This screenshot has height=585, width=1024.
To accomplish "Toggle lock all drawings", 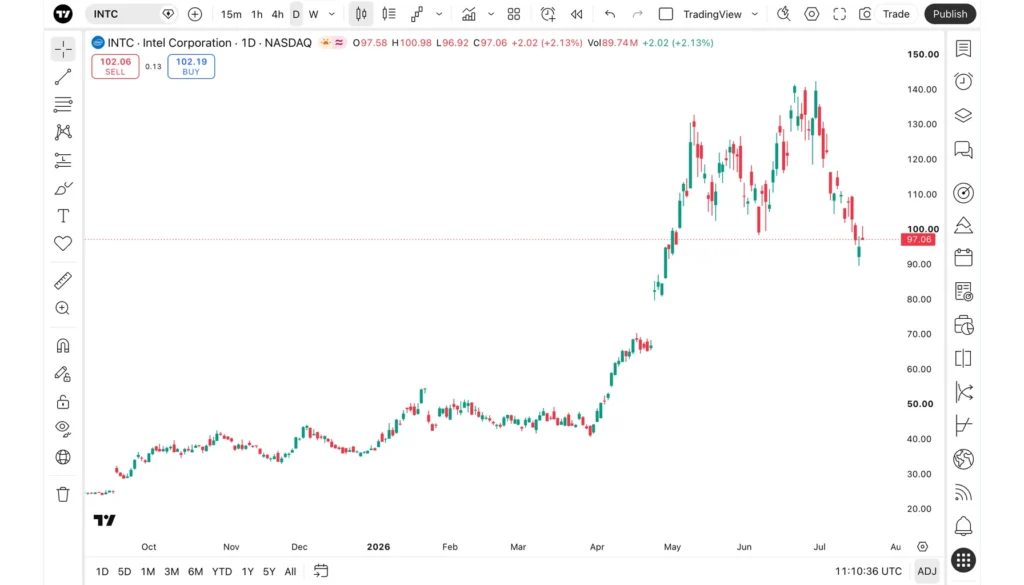I will tap(63, 402).
